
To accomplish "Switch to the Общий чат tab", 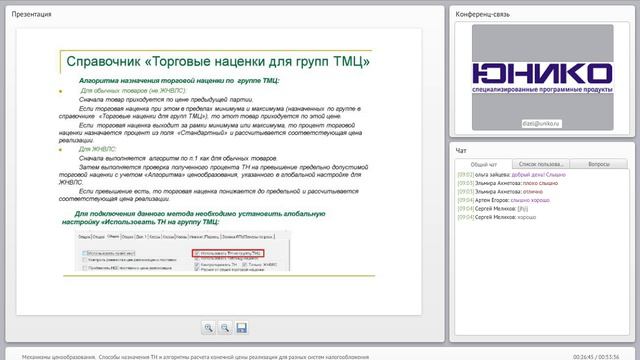I will [x=484, y=164].
